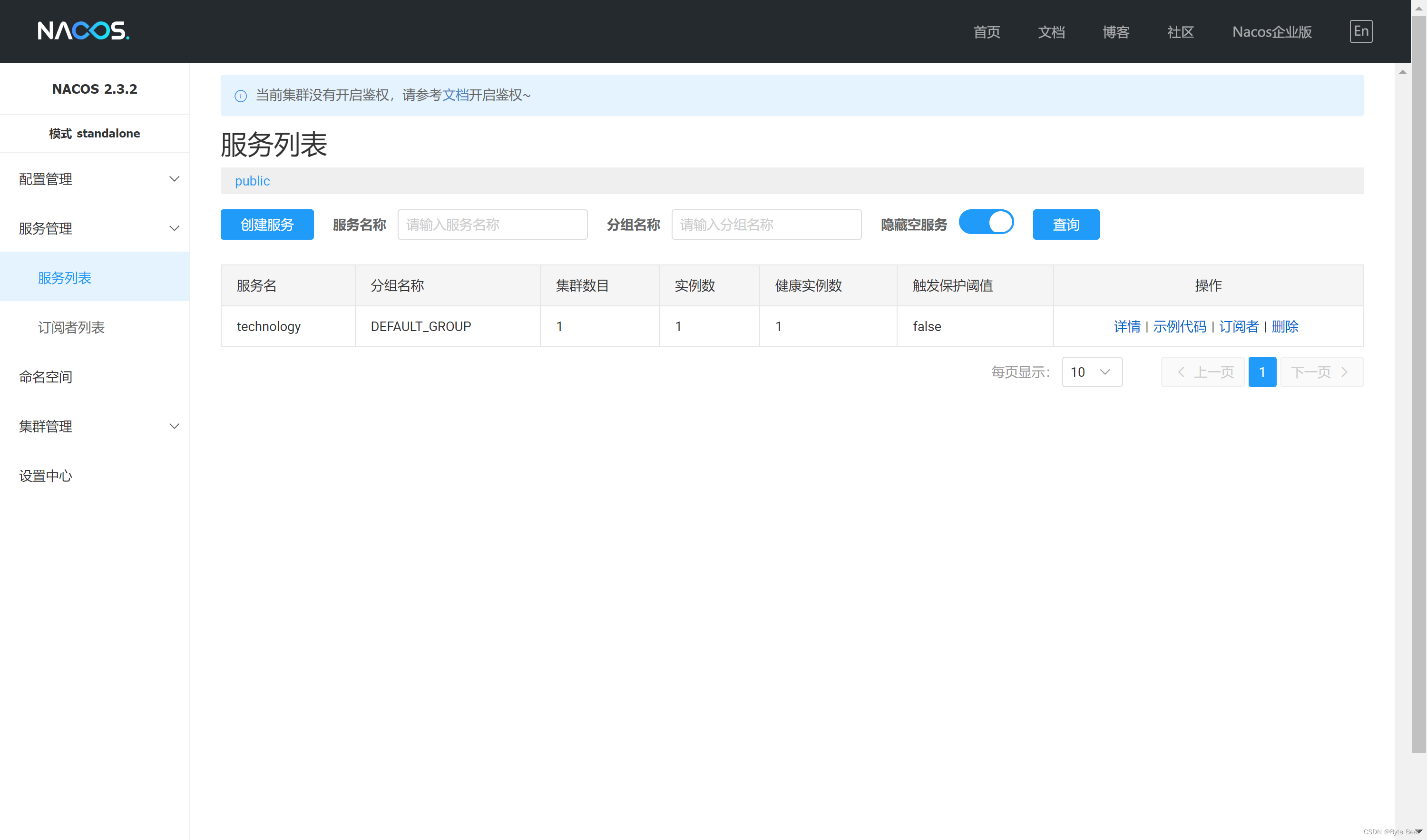The height and width of the screenshot is (840, 1427).
Task: Click the 操作 column header
Action: pyautogui.click(x=1208, y=285)
